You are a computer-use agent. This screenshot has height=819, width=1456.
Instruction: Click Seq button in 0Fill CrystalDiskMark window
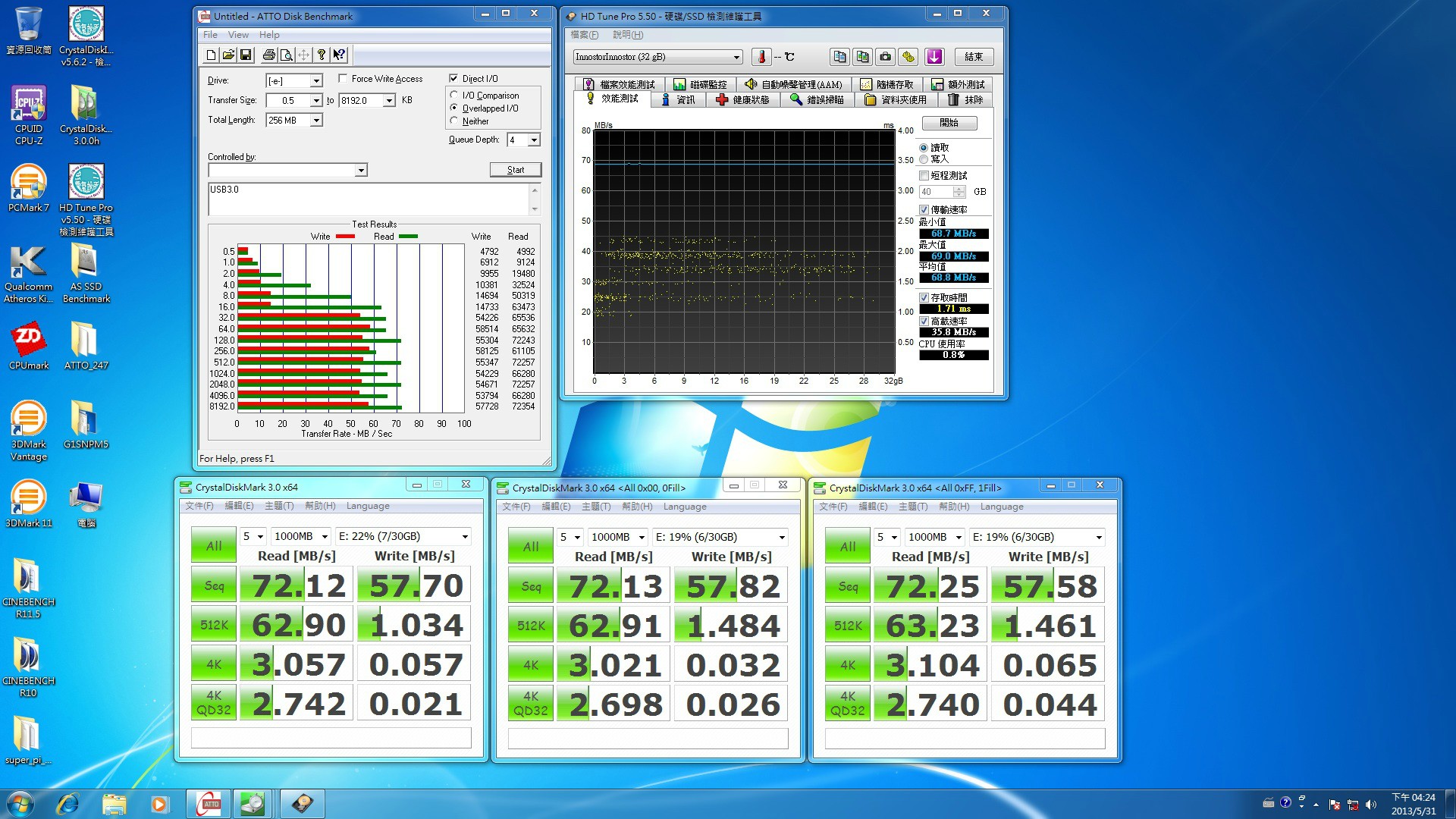tap(531, 586)
